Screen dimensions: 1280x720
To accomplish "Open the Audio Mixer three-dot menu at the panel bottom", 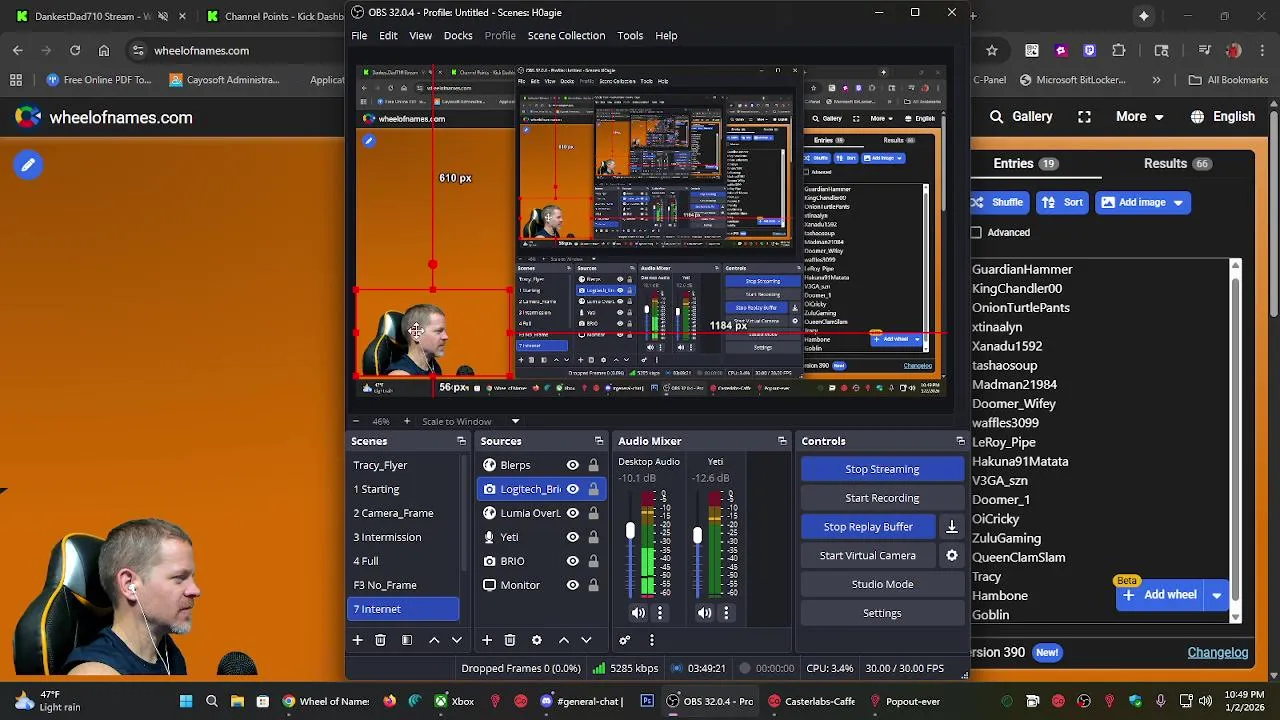I will (x=652, y=640).
